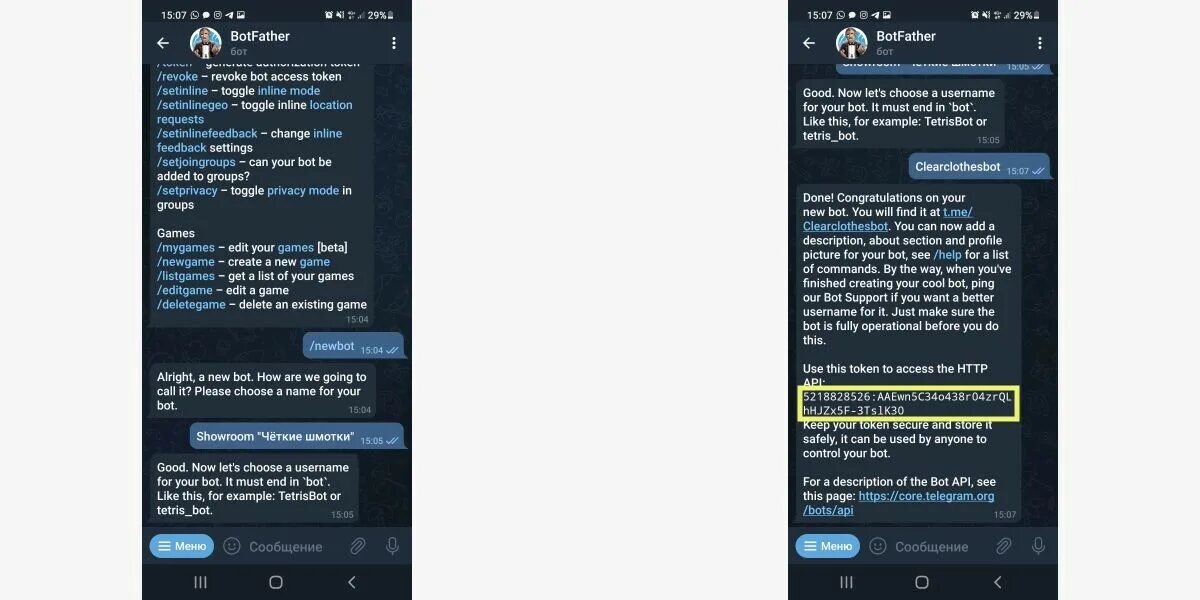Image resolution: width=1200 pixels, height=600 pixels.
Task: Tap microphone icon in left message bar
Action: click(392, 546)
